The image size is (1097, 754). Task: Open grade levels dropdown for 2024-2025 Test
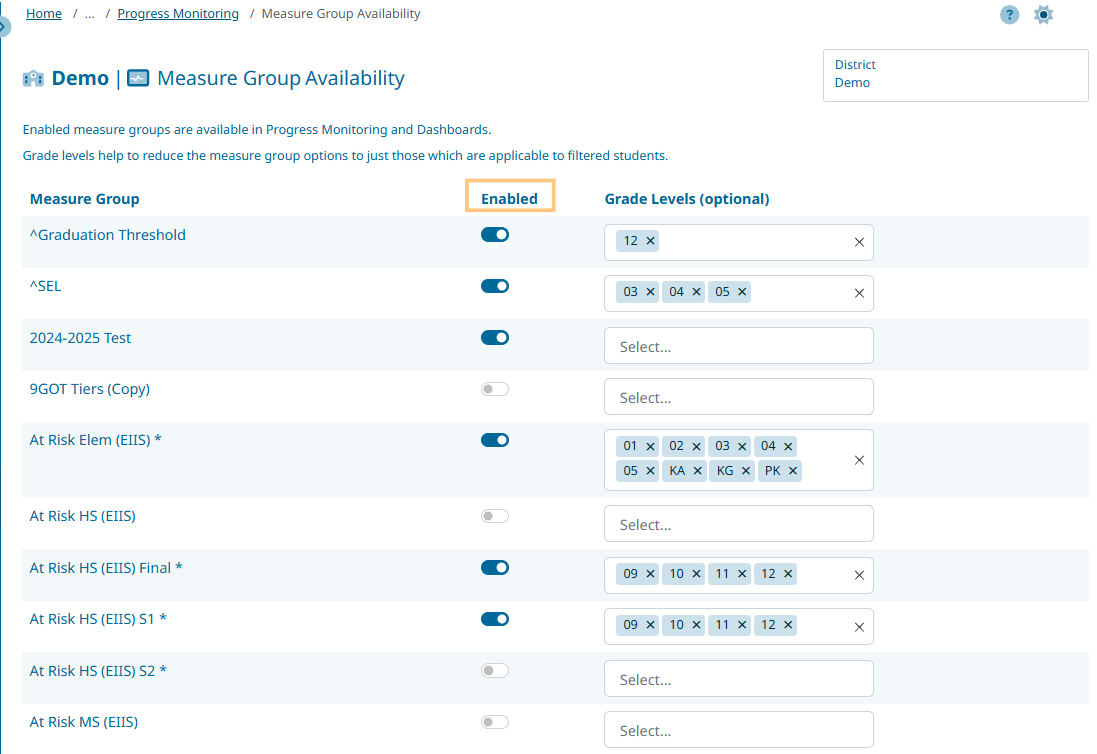pyautogui.click(x=738, y=346)
